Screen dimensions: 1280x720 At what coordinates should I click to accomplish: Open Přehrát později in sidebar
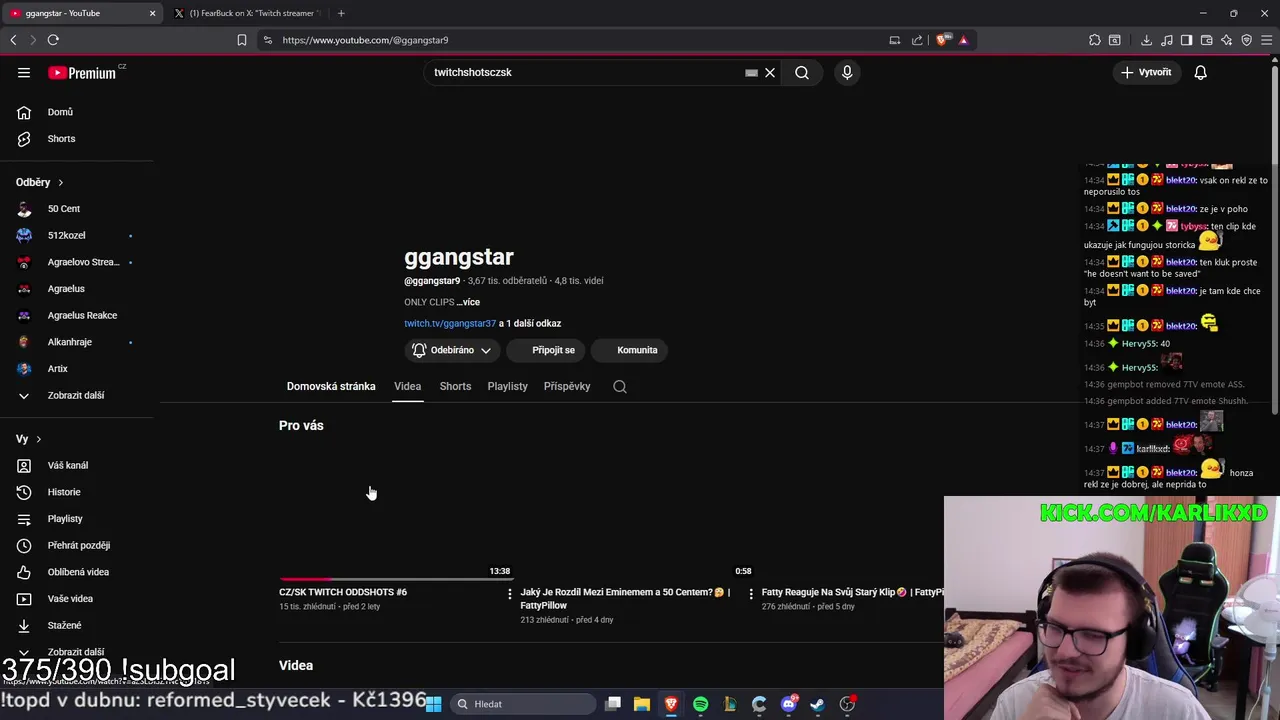click(x=79, y=545)
